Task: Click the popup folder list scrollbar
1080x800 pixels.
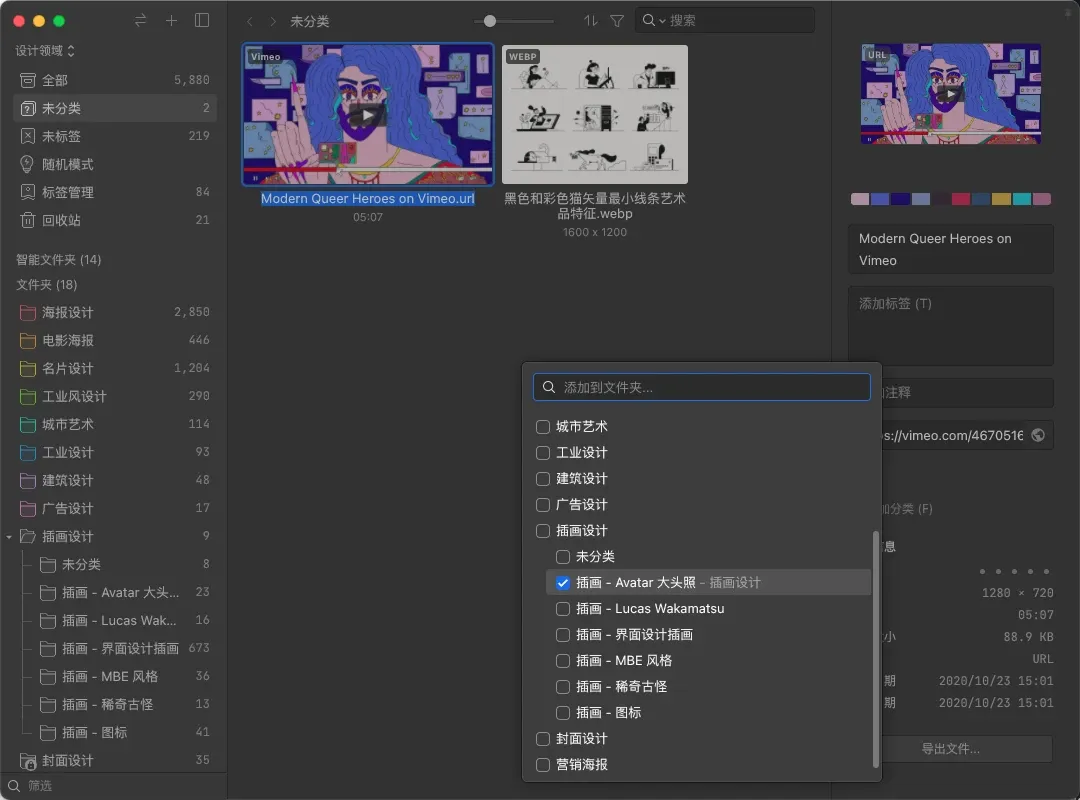Action: (x=875, y=648)
